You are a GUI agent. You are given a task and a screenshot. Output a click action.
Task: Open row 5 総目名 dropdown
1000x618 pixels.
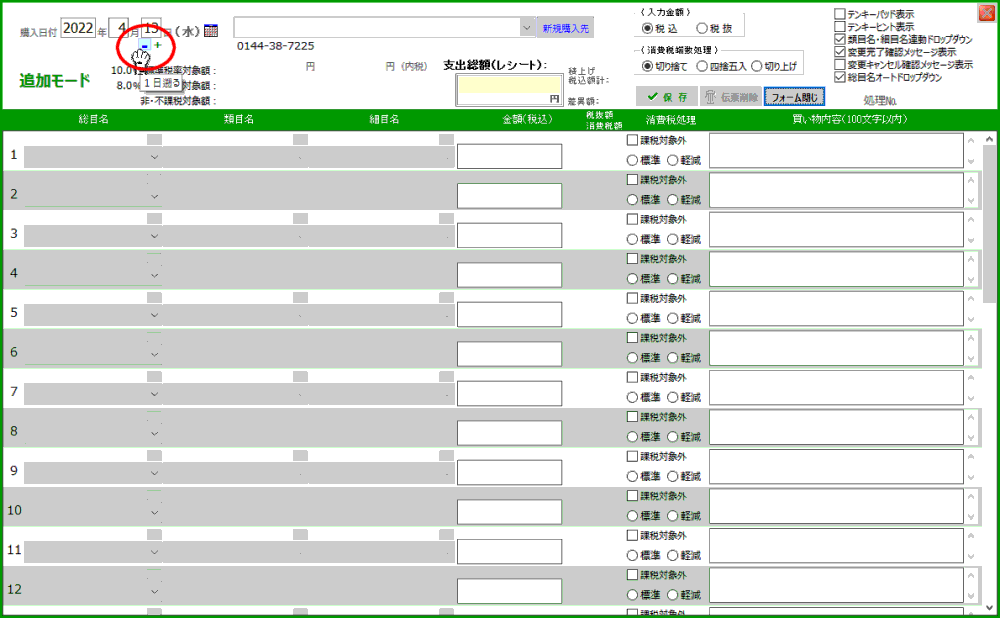pyautogui.click(x=154, y=314)
